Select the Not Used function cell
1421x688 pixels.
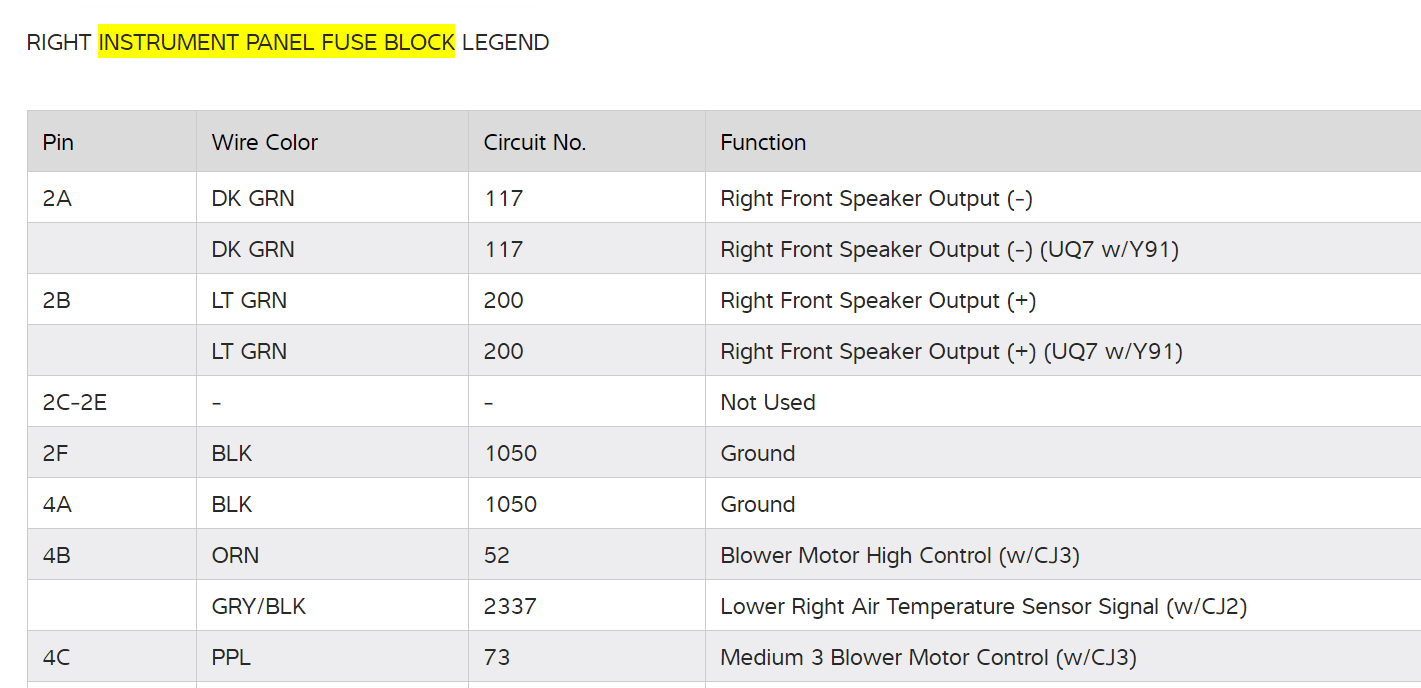click(768, 402)
